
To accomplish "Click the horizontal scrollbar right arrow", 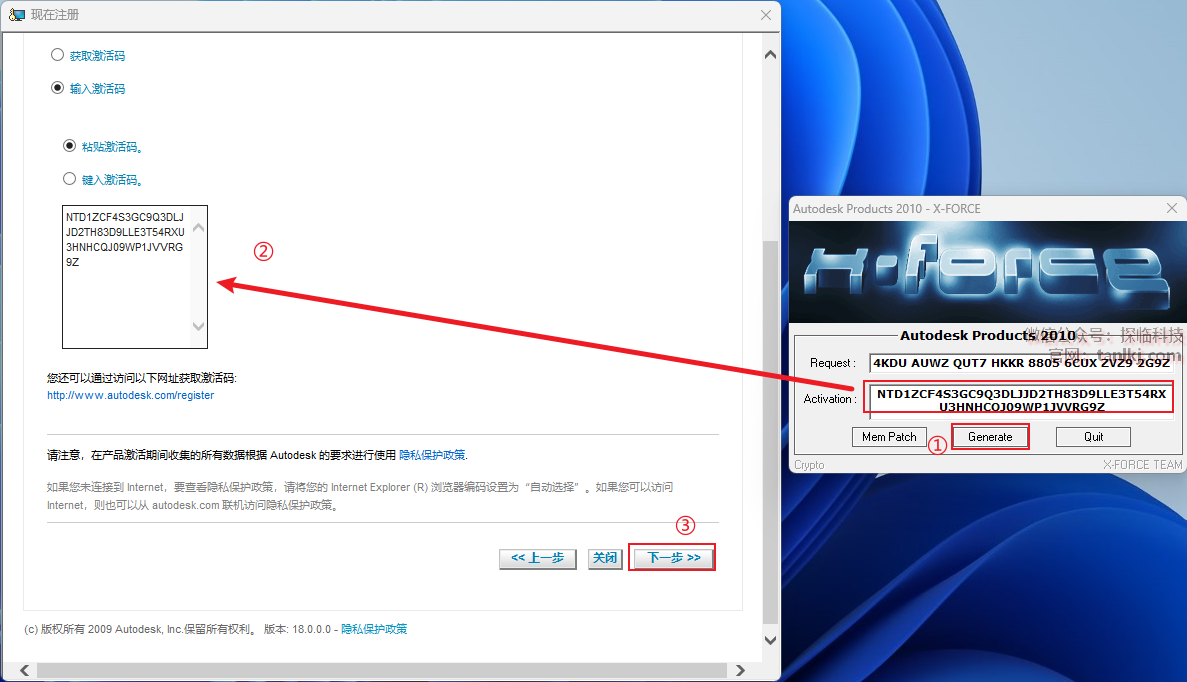I will tap(740, 671).
